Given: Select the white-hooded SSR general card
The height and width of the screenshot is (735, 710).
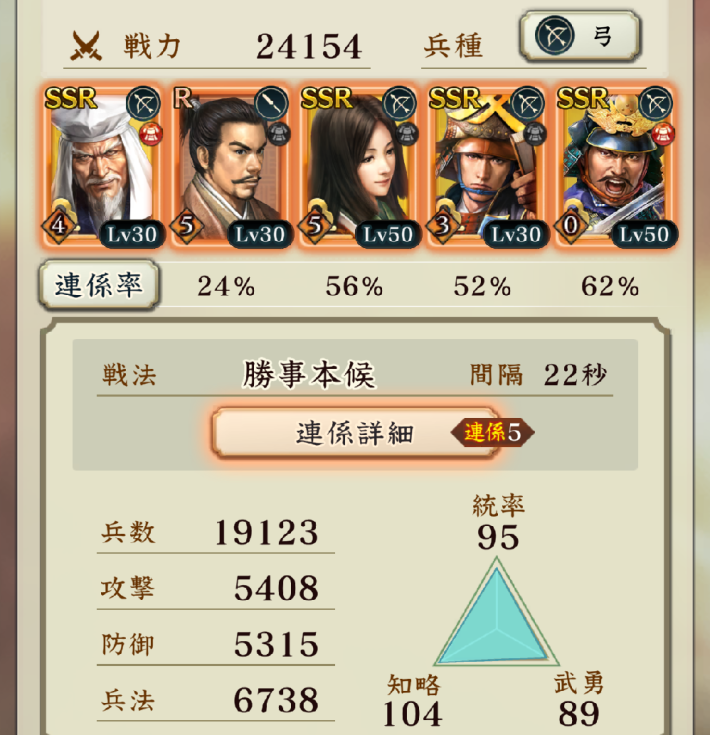Looking at the screenshot, I should point(102,165).
